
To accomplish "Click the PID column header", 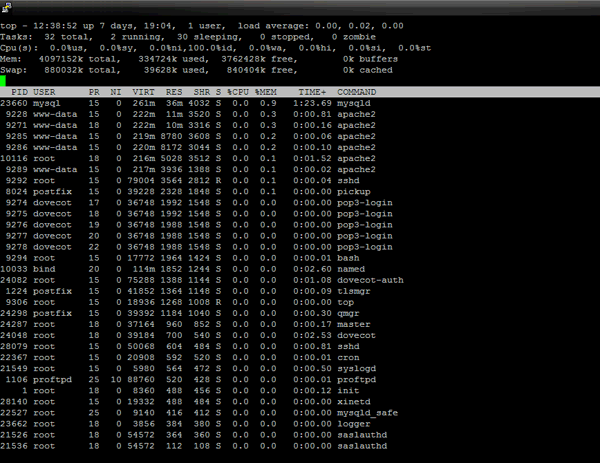I will coord(19,92).
